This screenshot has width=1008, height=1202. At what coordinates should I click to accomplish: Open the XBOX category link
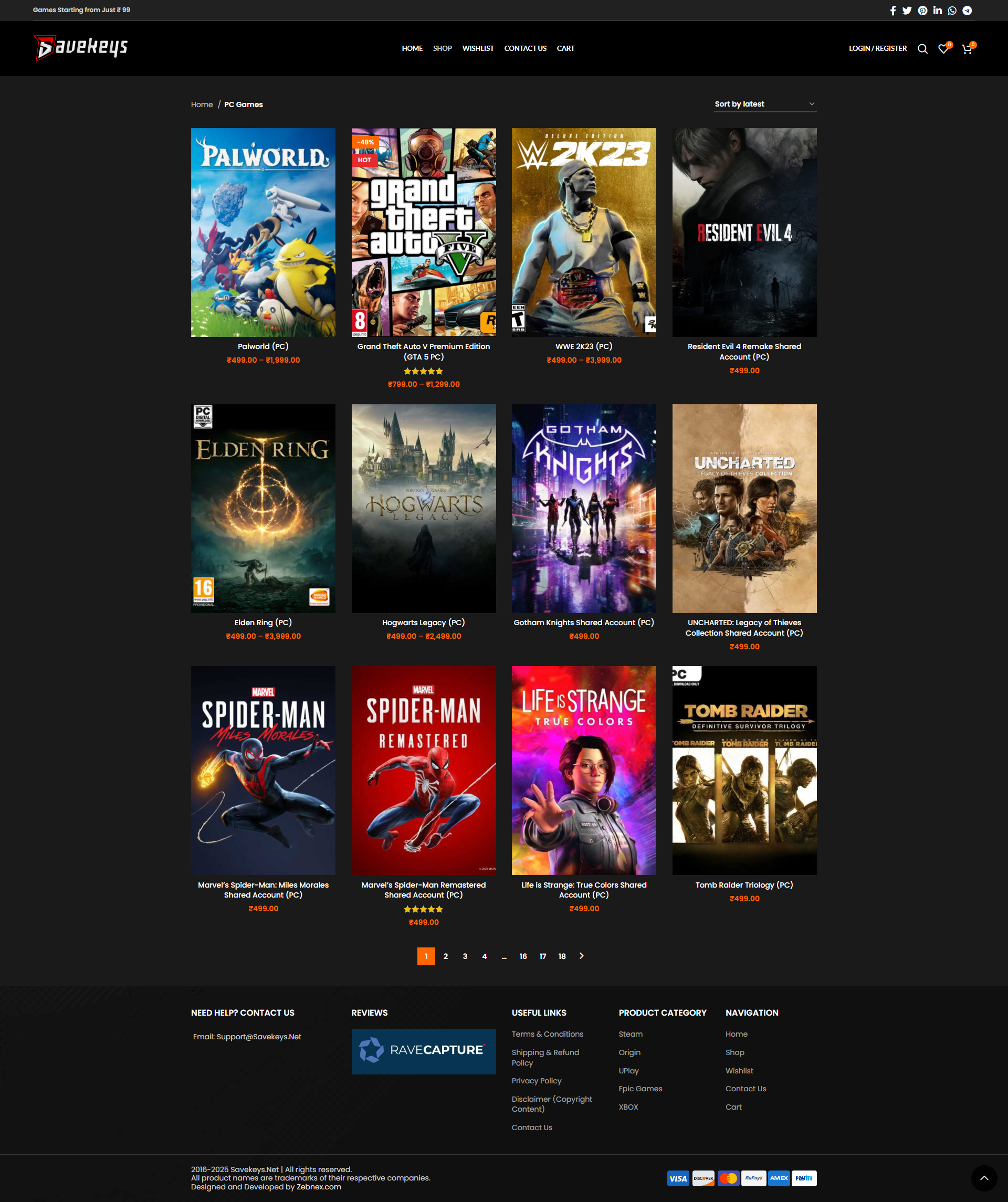pyautogui.click(x=628, y=1107)
